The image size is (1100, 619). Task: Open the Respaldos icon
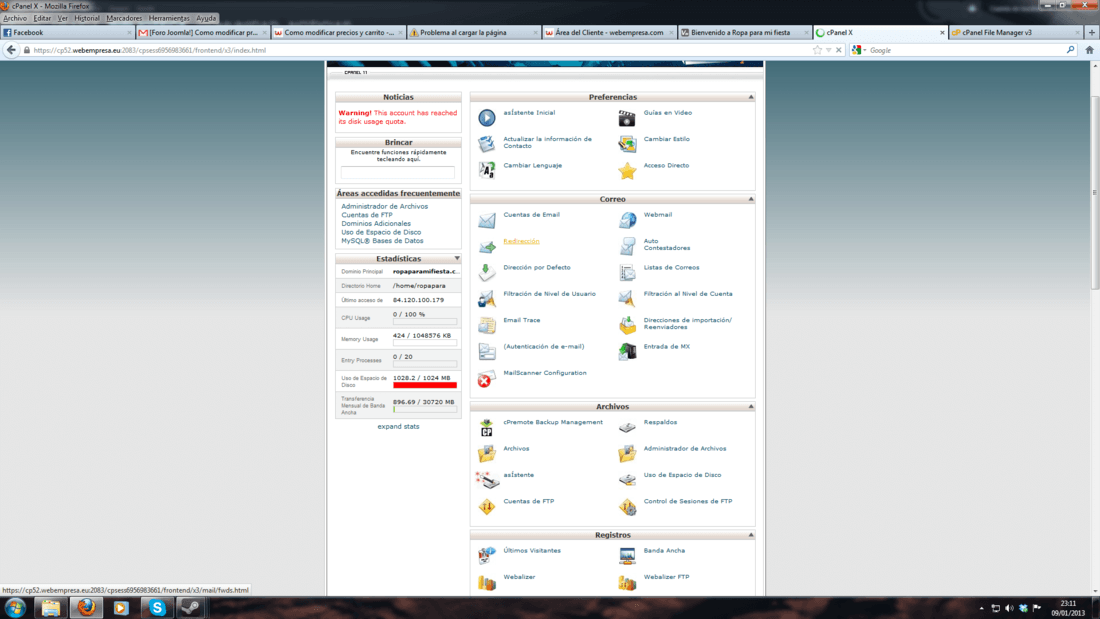[x=627, y=427]
